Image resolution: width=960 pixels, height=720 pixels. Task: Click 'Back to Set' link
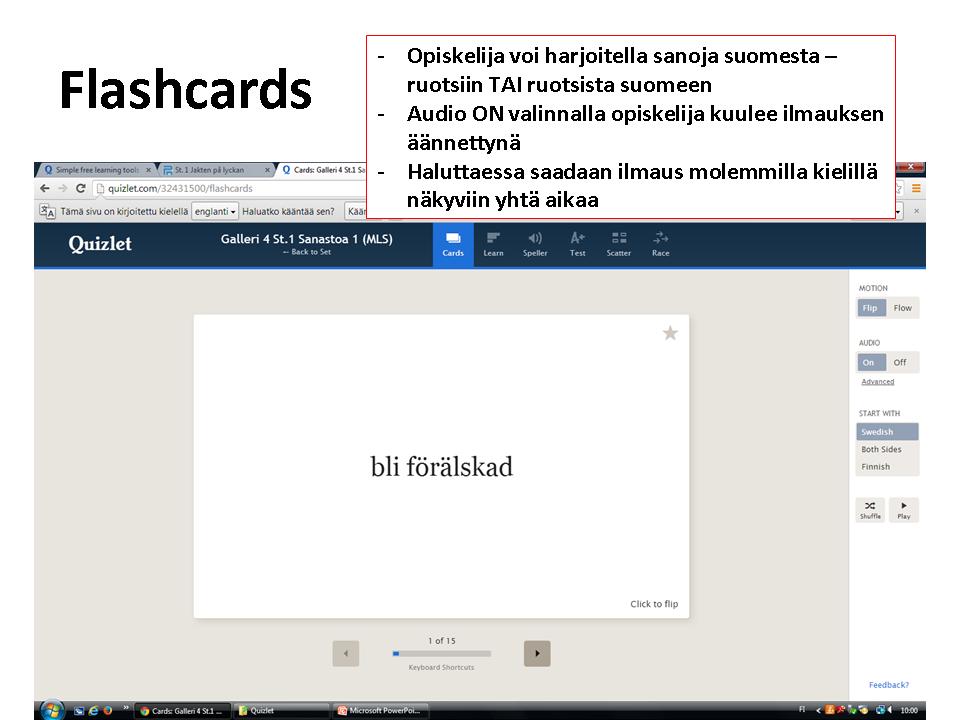pos(306,252)
